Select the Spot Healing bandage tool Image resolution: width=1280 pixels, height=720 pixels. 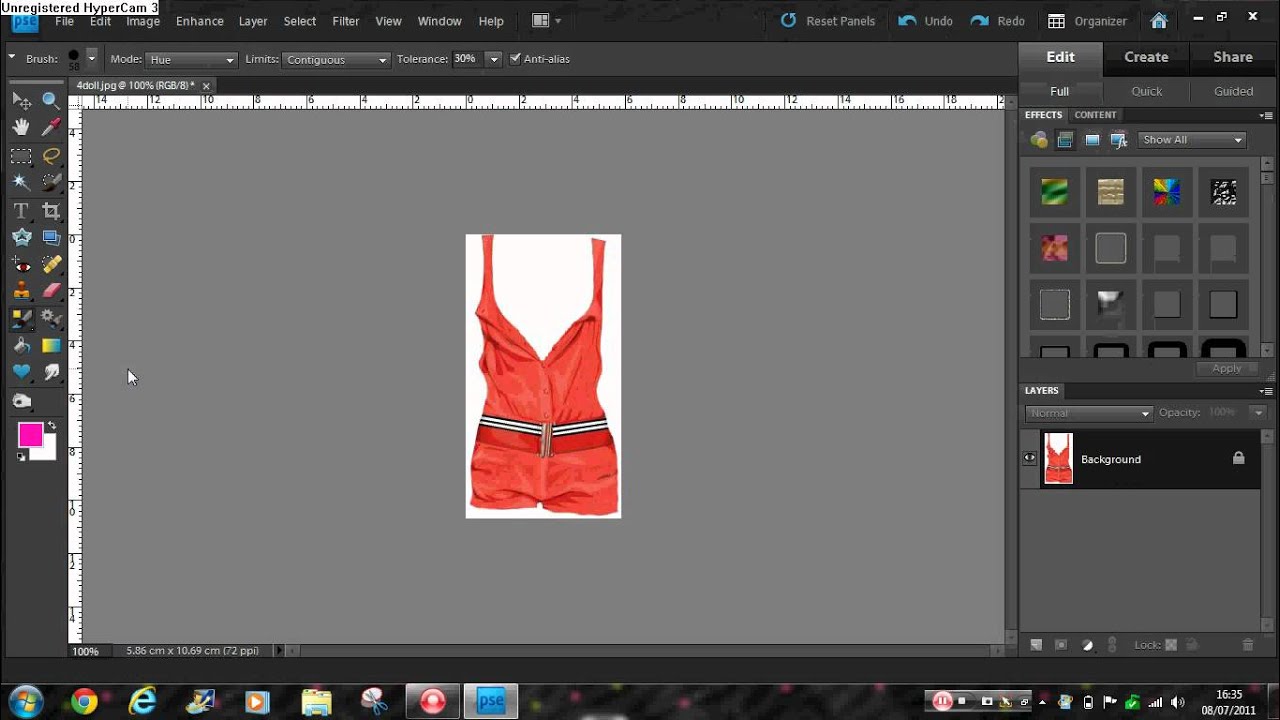point(51,265)
